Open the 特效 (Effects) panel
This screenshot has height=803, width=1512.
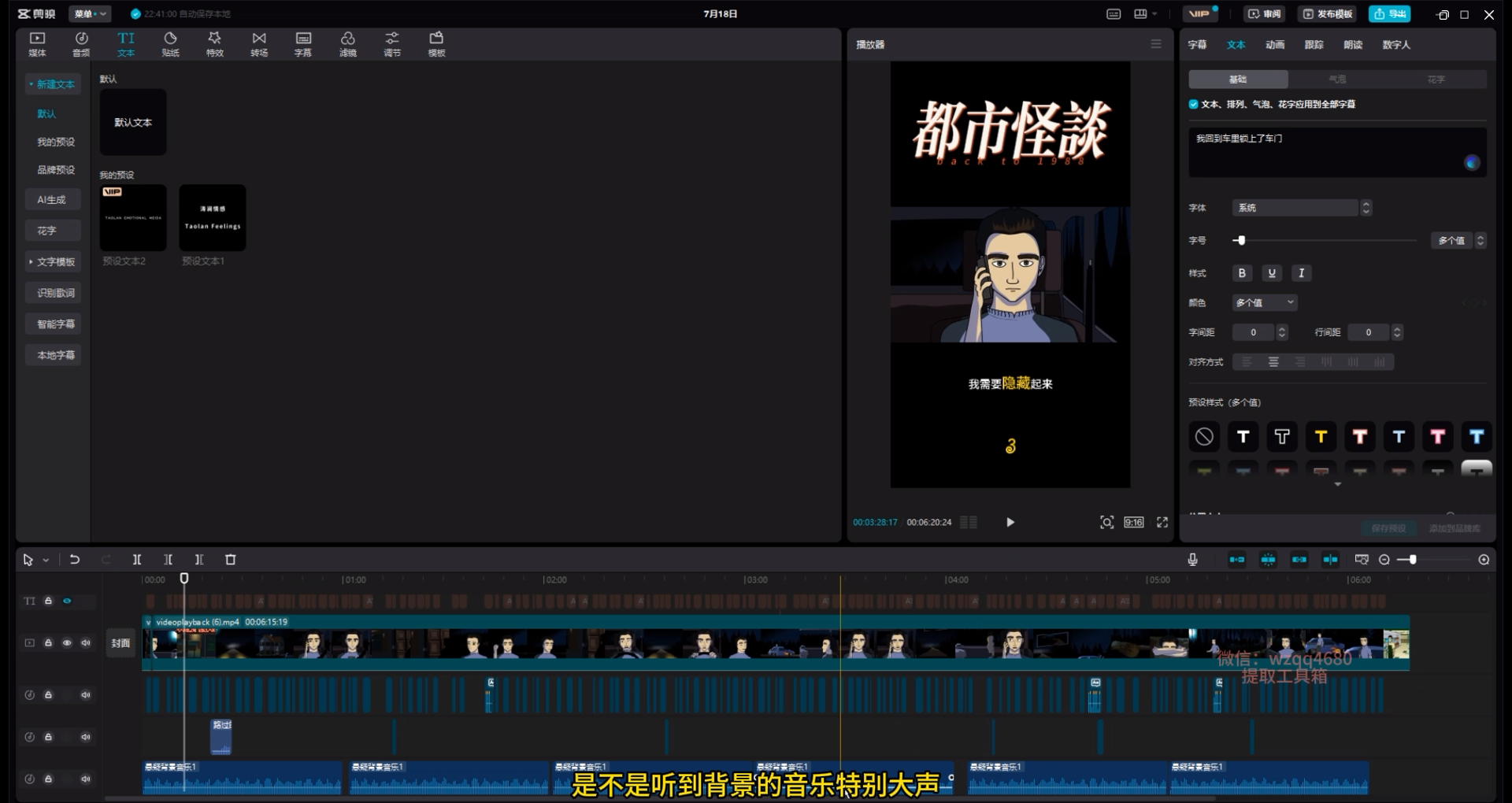(214, 44)
